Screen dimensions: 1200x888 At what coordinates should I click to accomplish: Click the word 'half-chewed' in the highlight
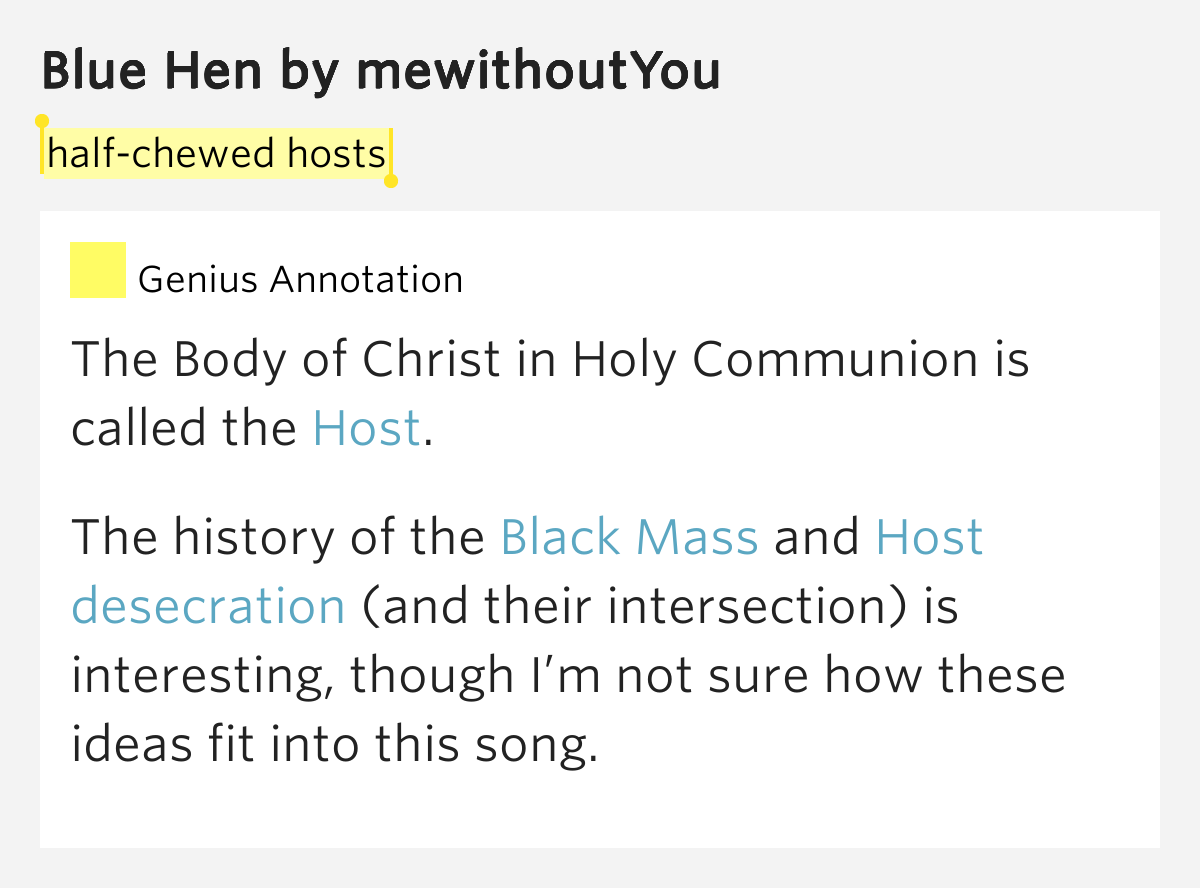point(160,154)
